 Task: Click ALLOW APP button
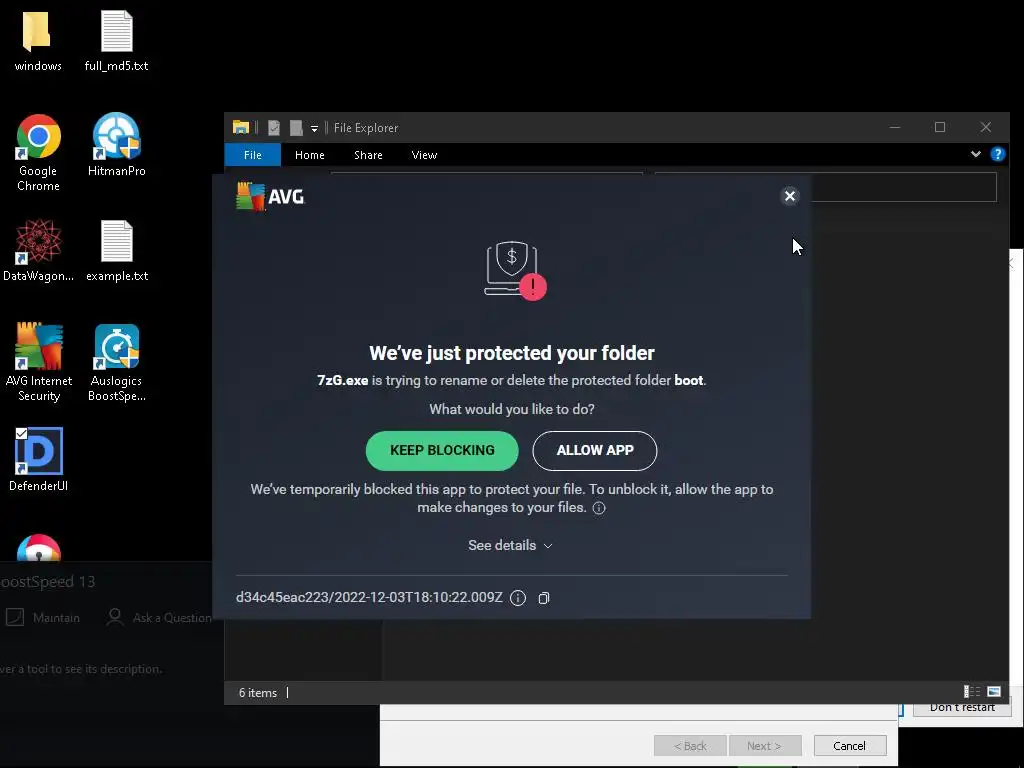click(595, 451)
